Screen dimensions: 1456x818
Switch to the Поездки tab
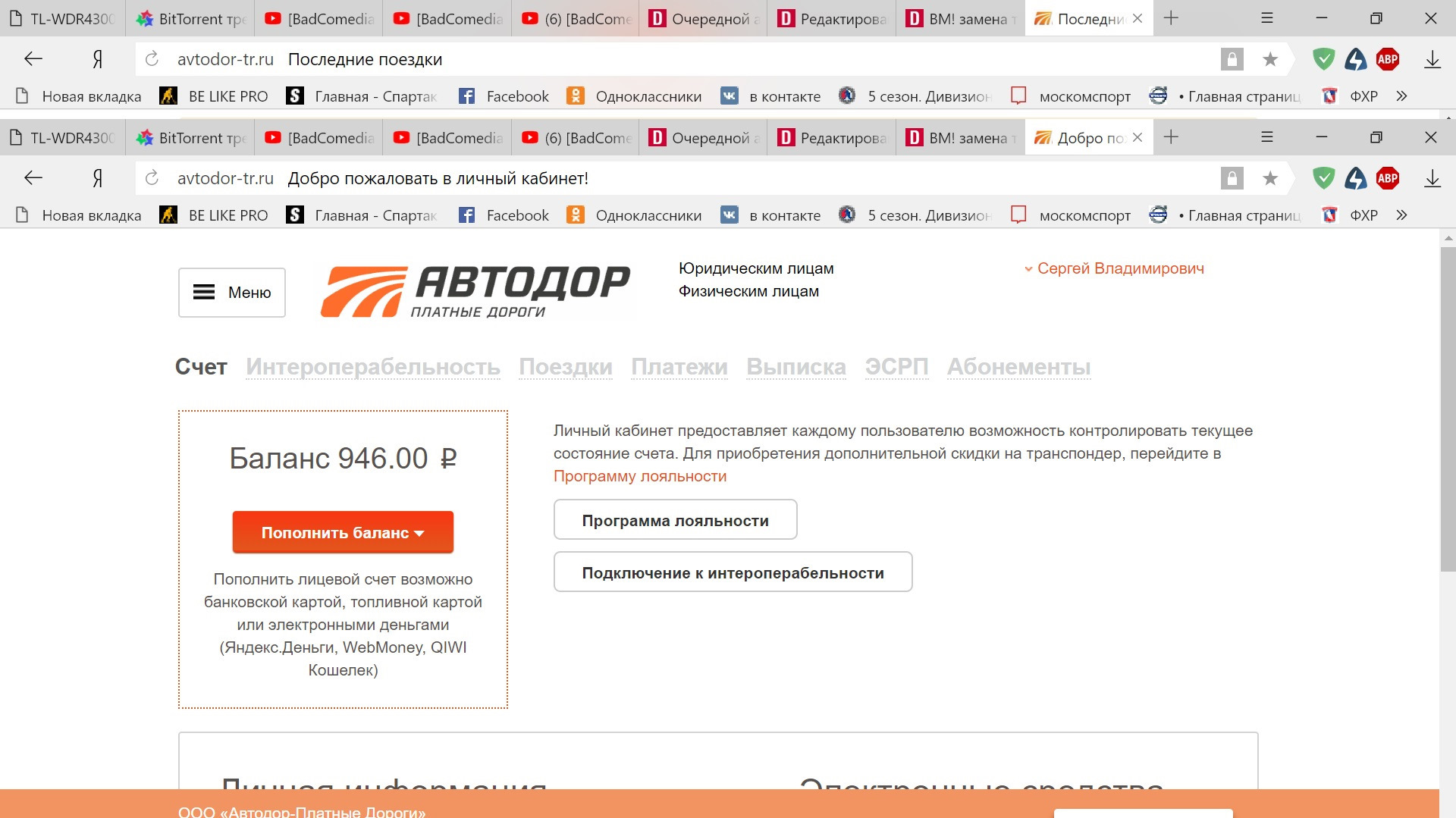pyautogui.click(x=566, y=367)
